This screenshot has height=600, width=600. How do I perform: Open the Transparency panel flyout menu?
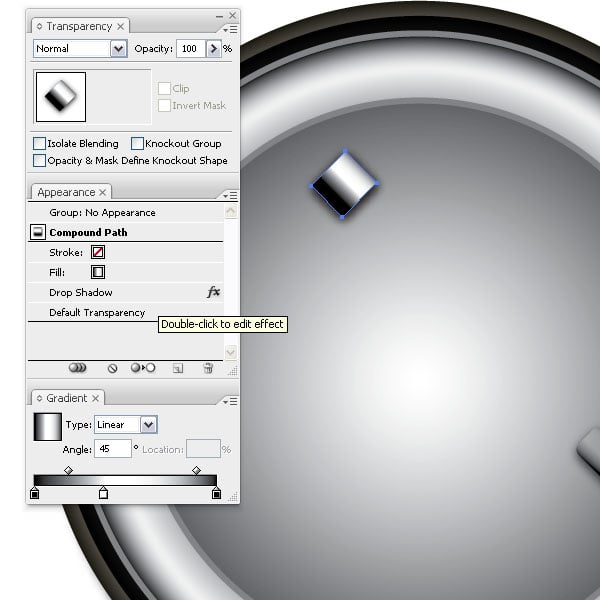232,28
